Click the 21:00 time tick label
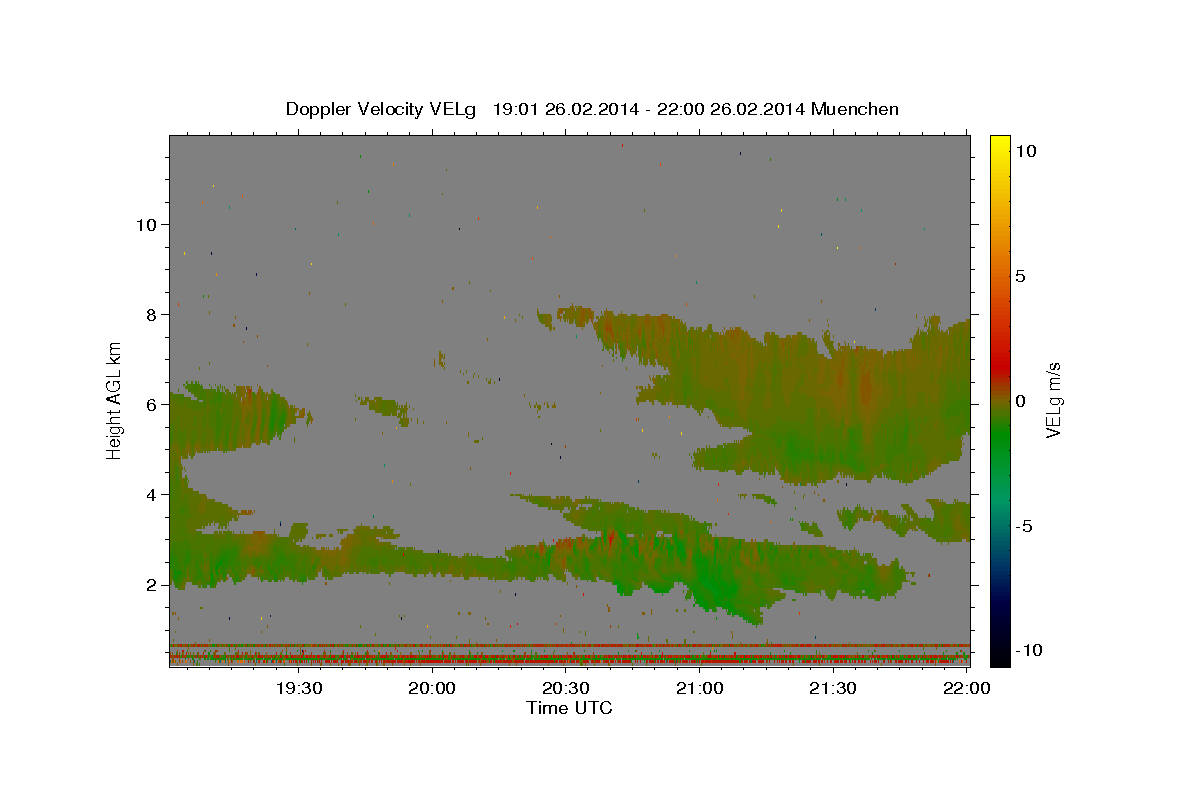 point(700,688)
